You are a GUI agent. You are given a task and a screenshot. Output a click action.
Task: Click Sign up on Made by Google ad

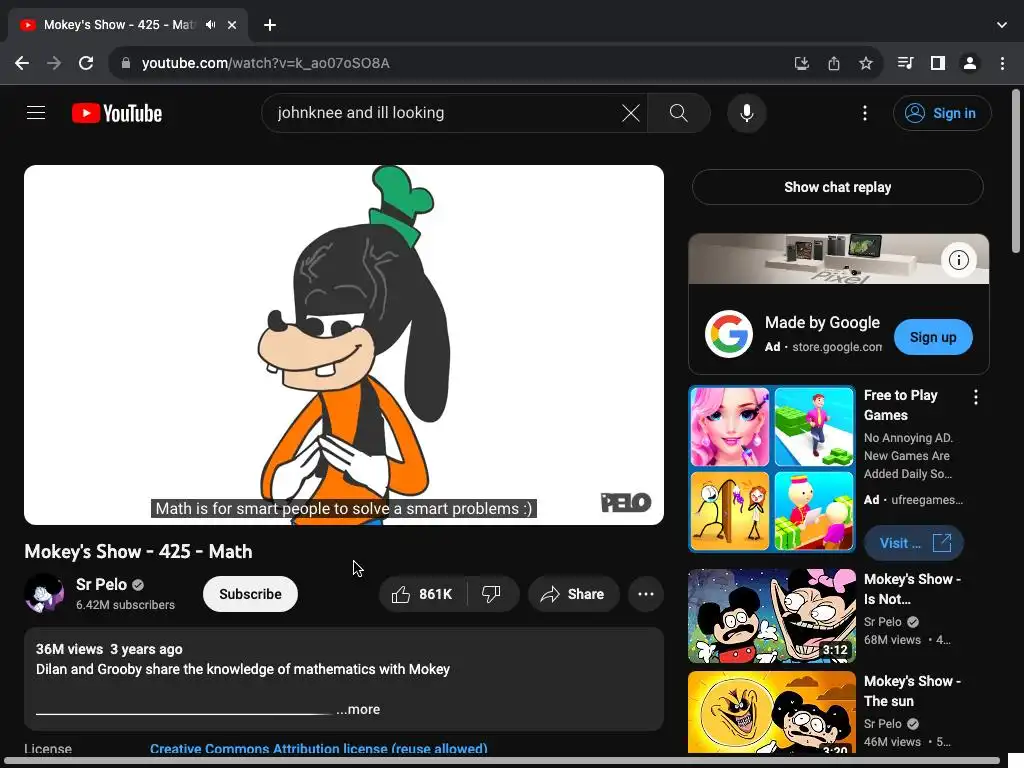pos(933,337)
